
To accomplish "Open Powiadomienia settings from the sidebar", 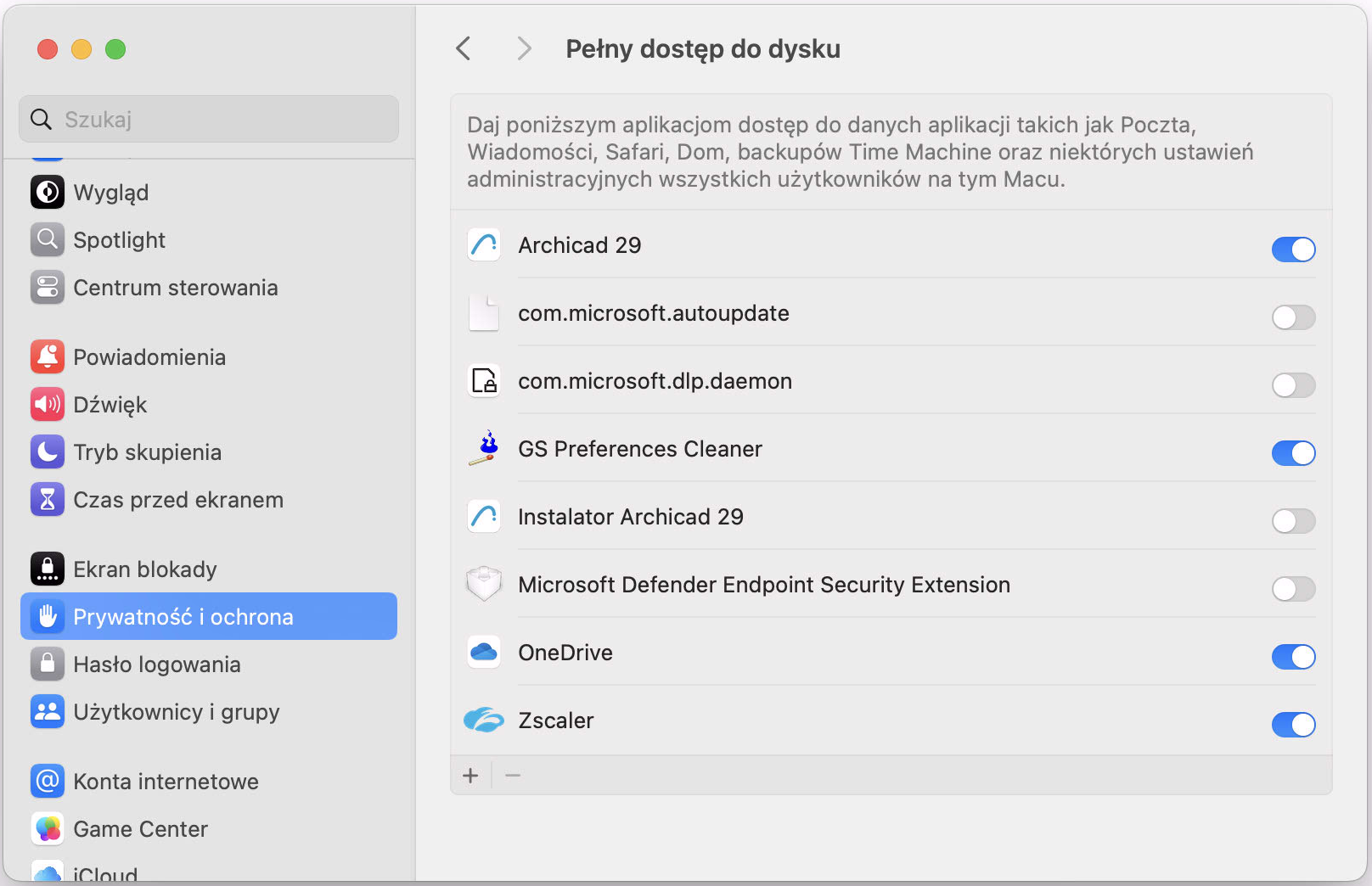I will tap(149, 356).
